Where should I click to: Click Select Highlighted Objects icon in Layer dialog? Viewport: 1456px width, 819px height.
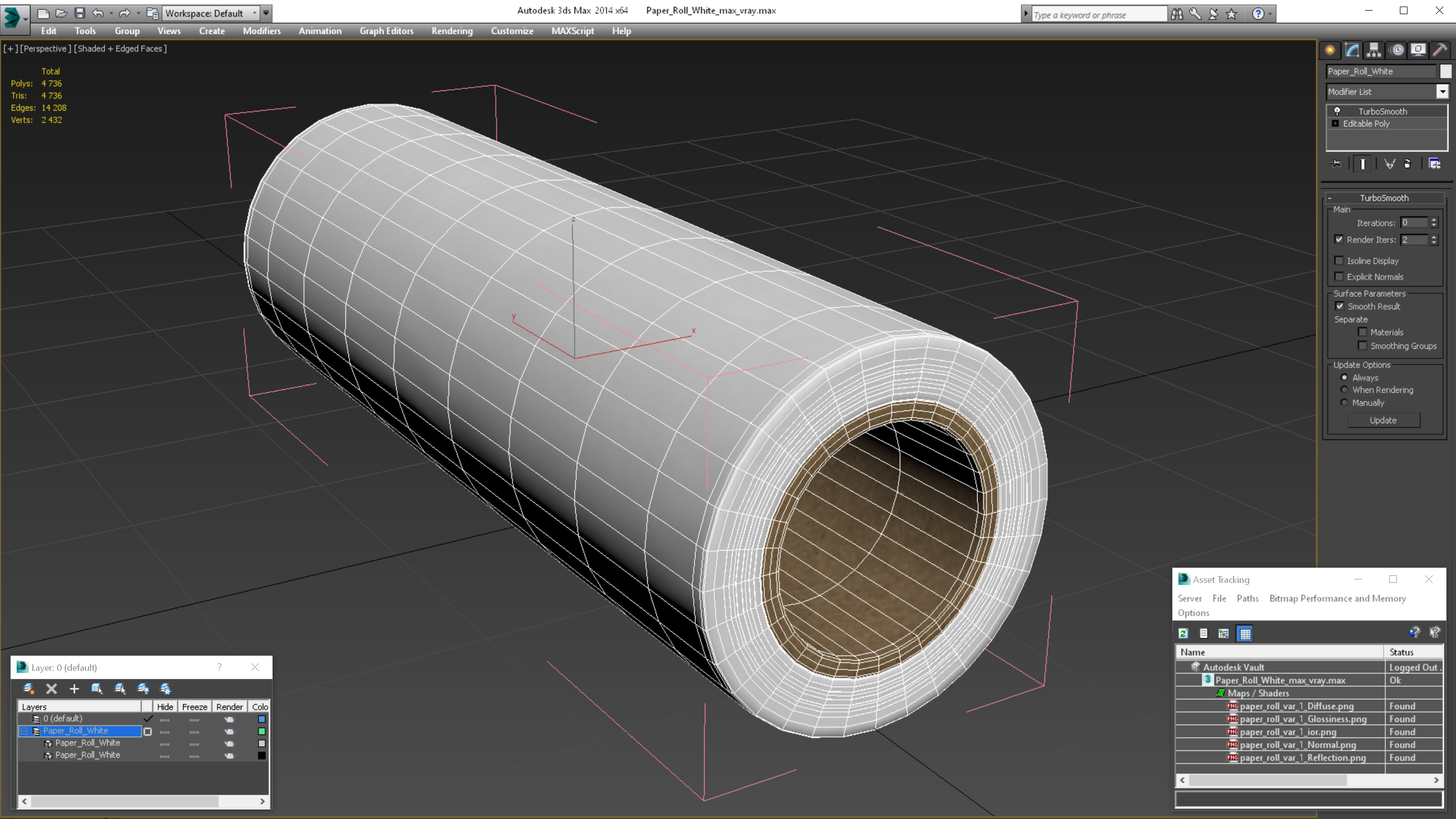pyautogui.click(x=97, y=689)
